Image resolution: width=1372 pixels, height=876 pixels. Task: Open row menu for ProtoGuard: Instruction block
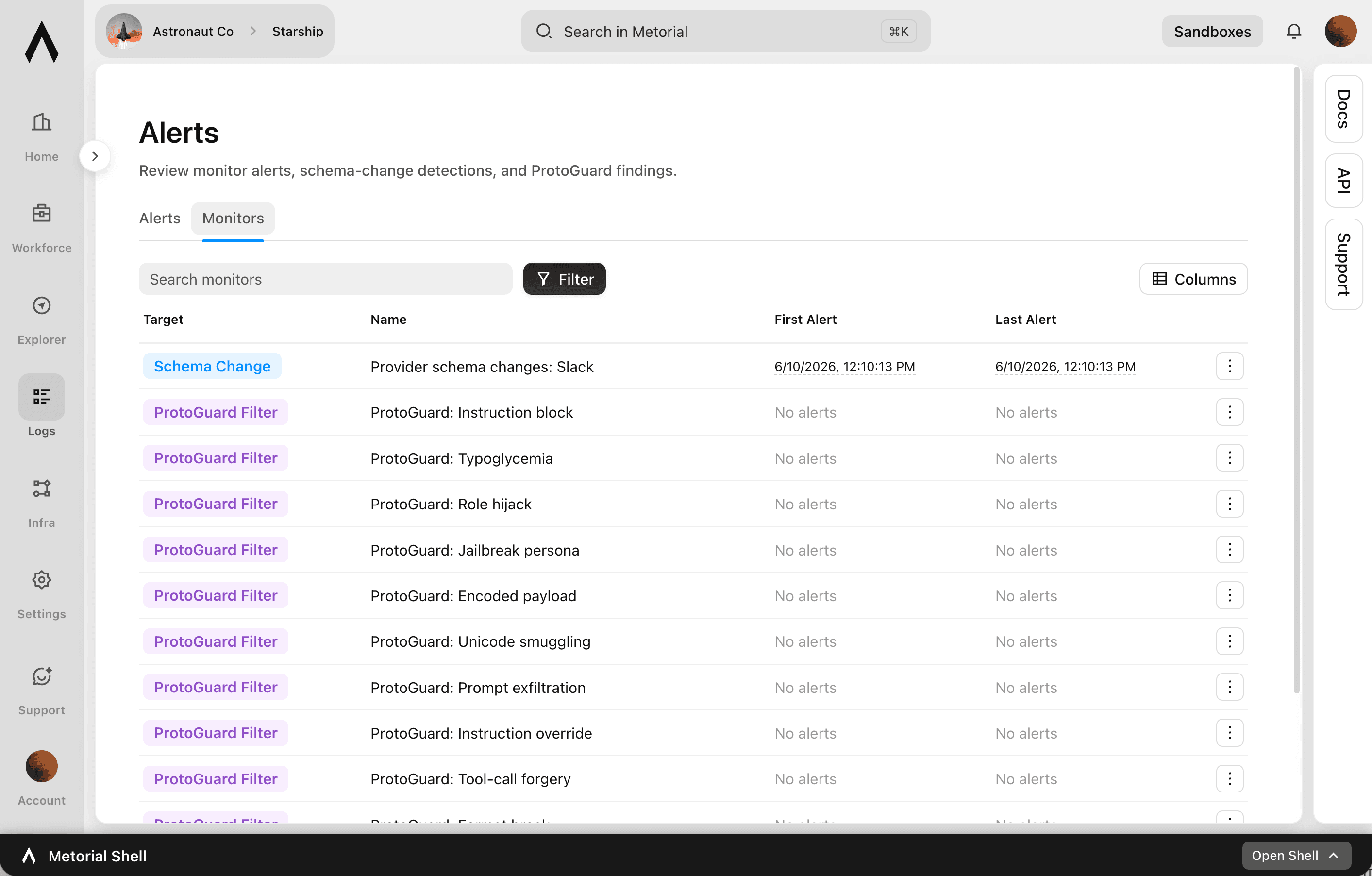coord(1229,411)
